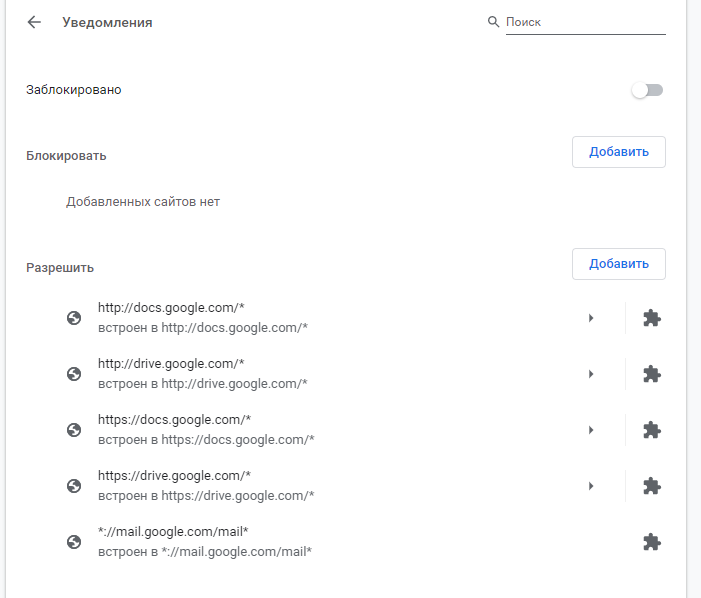Viewport: 701px width, 598px height.
Task: Click globe icon beside http://docs.google.com entry
Action: coord(73,318)
